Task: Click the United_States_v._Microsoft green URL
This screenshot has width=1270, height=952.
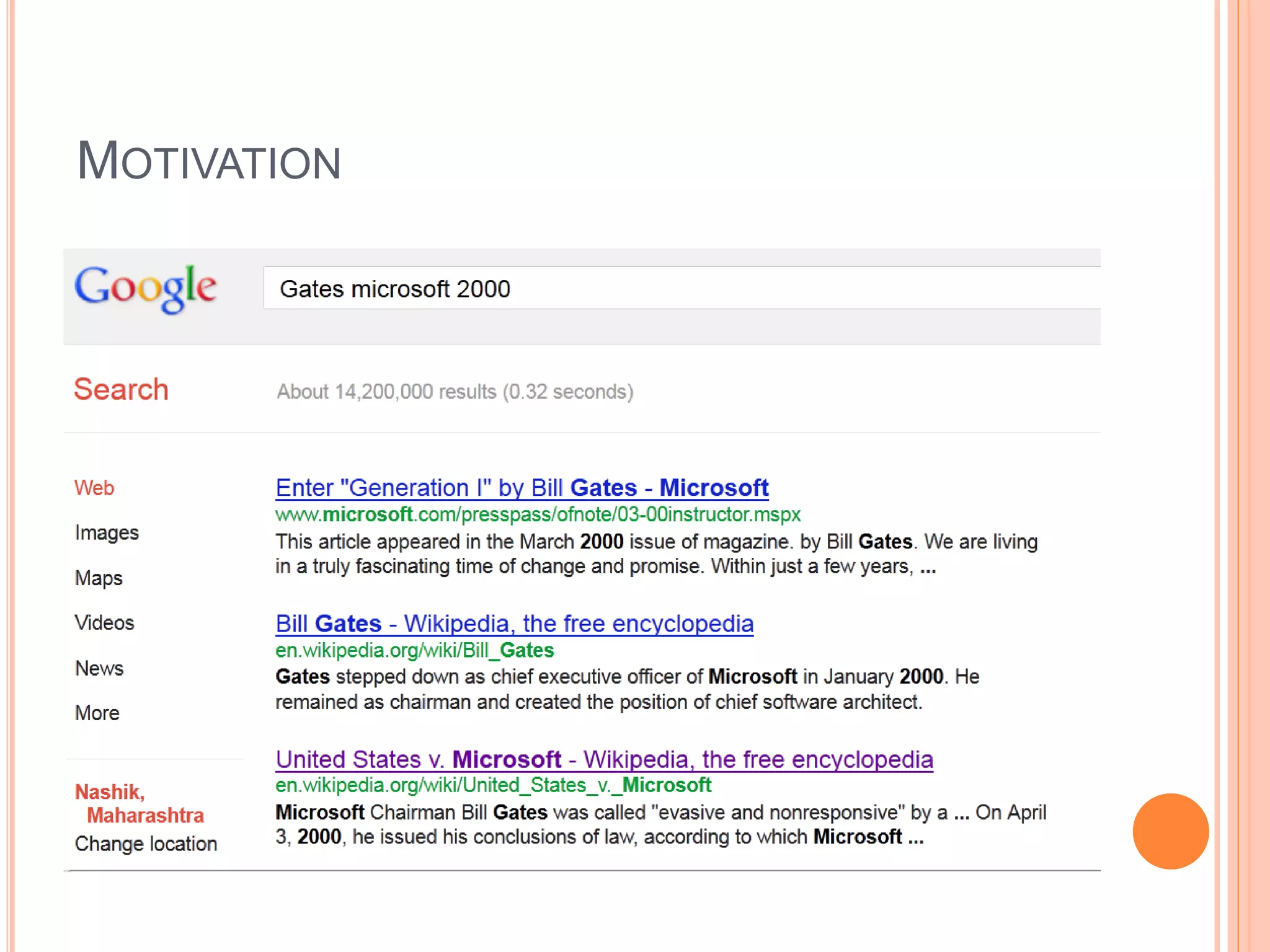Action: pos(493,785)
